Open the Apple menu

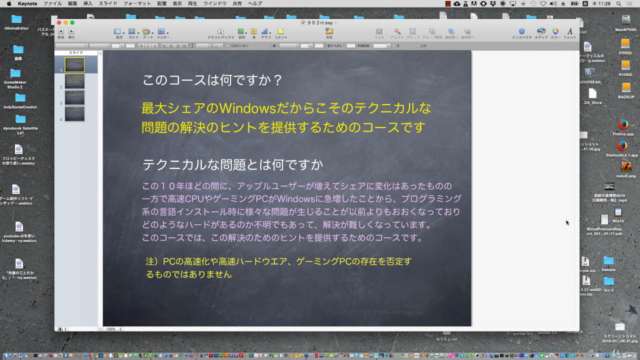pyautogui.click(x=9, y=4)
